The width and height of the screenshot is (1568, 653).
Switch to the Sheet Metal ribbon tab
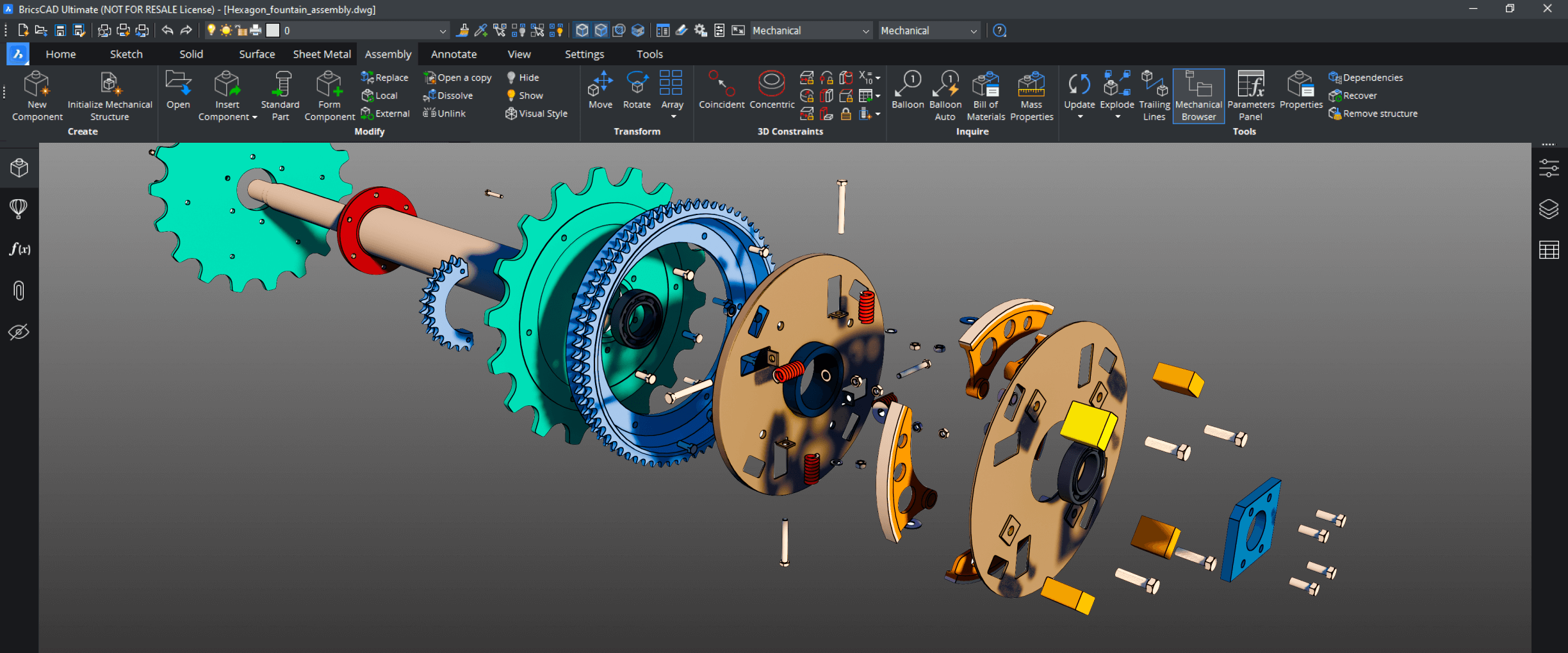[x=321, y=54]
